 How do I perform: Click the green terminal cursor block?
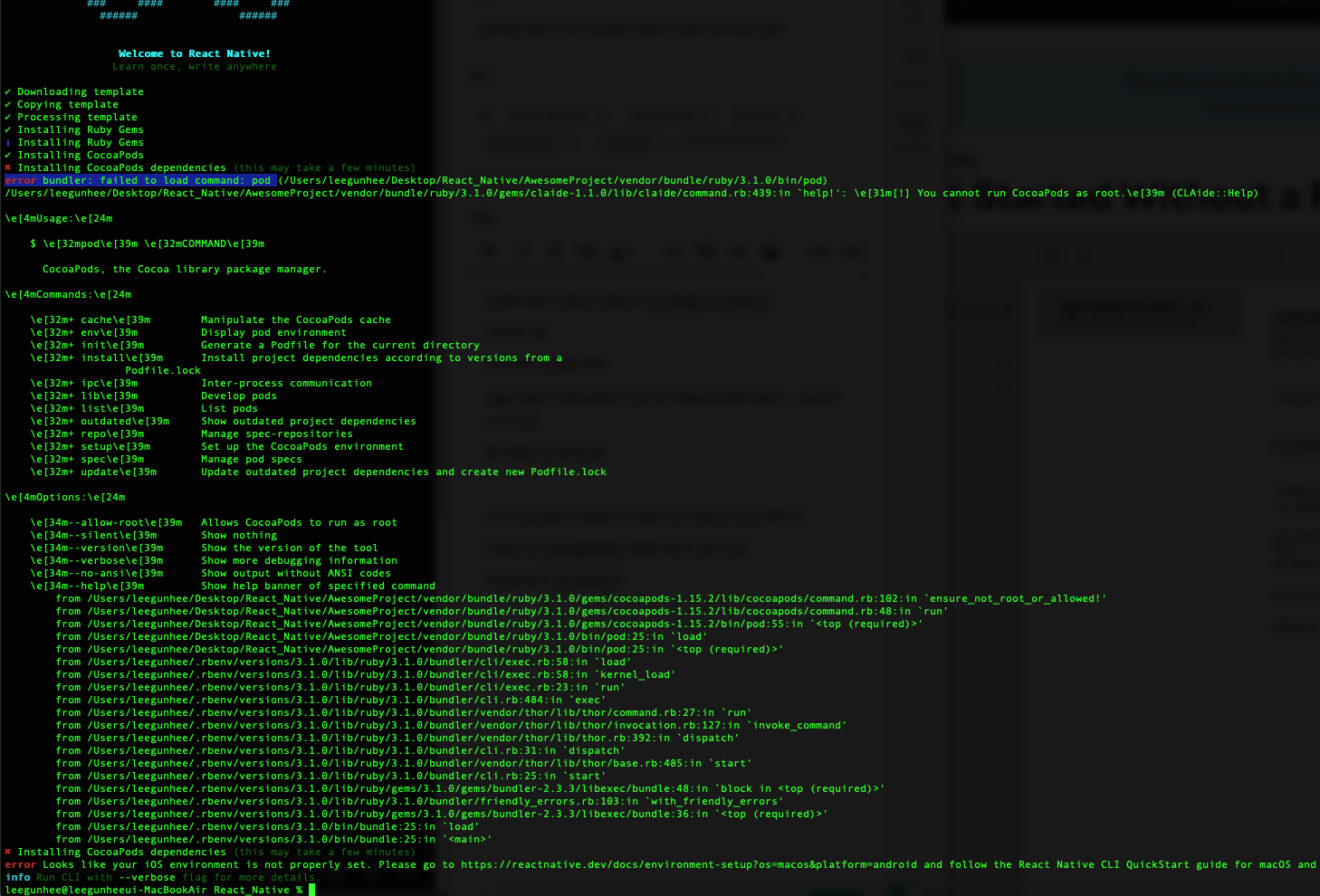pos(311,891)
